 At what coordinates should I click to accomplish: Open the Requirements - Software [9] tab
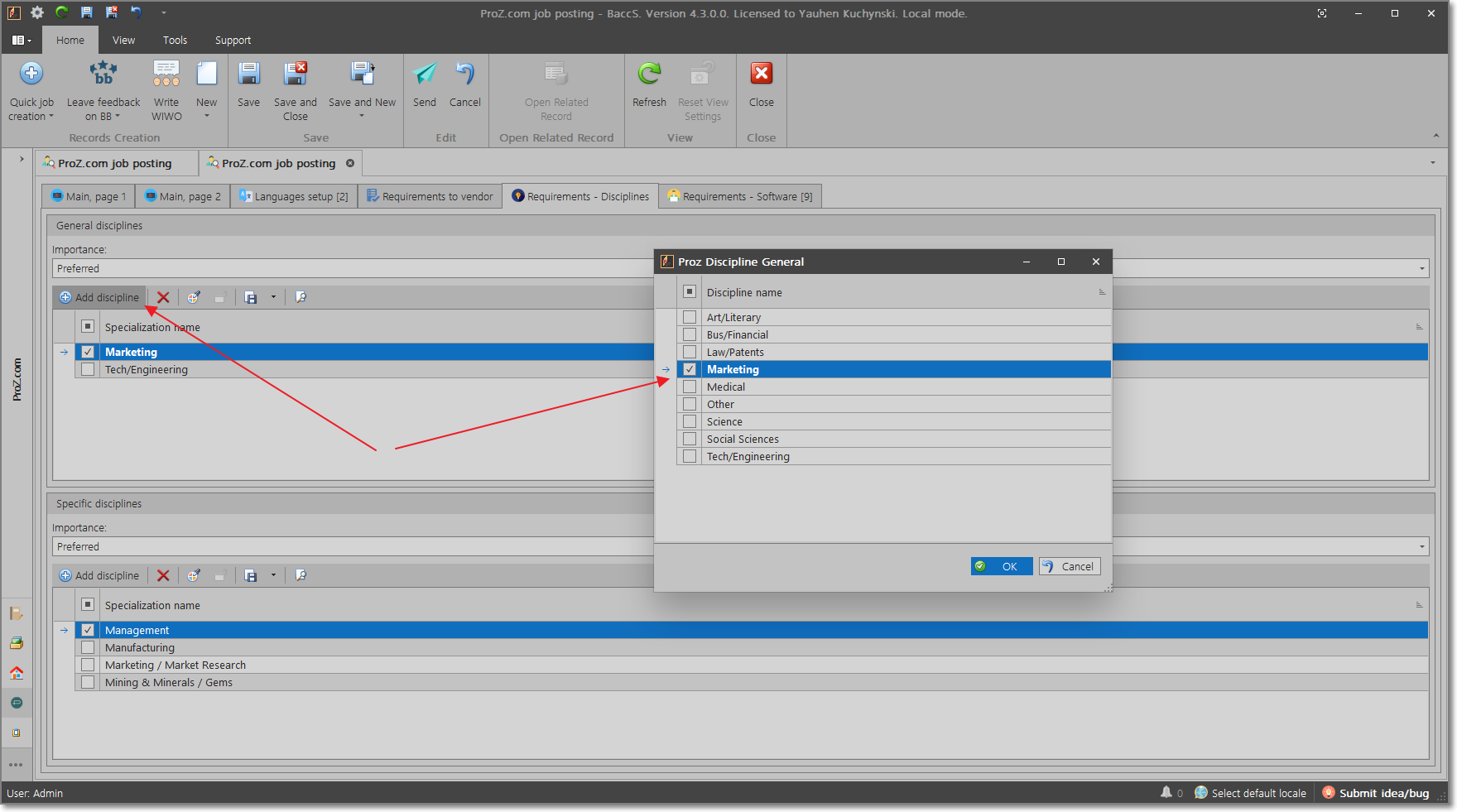[740, 196]
